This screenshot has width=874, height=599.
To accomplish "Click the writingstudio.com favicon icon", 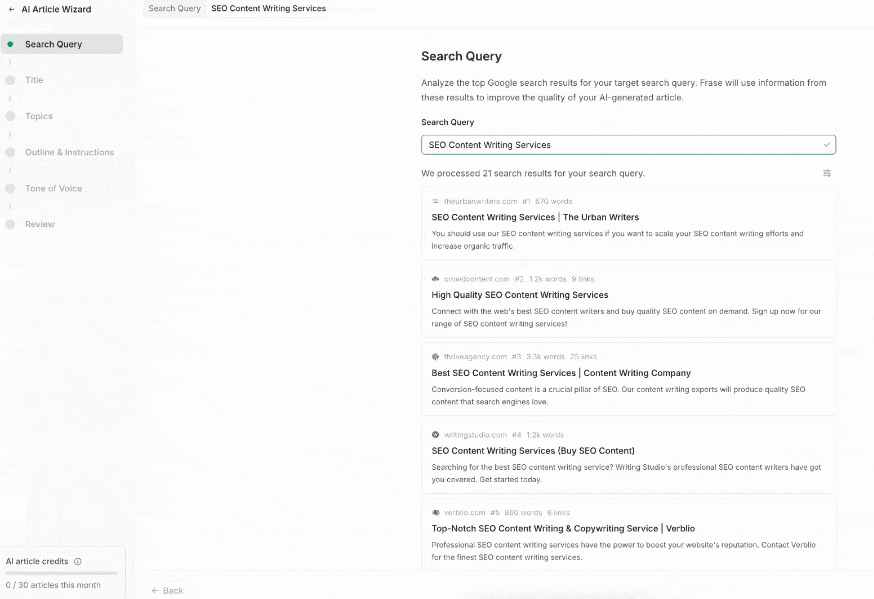I will (435, 435).
